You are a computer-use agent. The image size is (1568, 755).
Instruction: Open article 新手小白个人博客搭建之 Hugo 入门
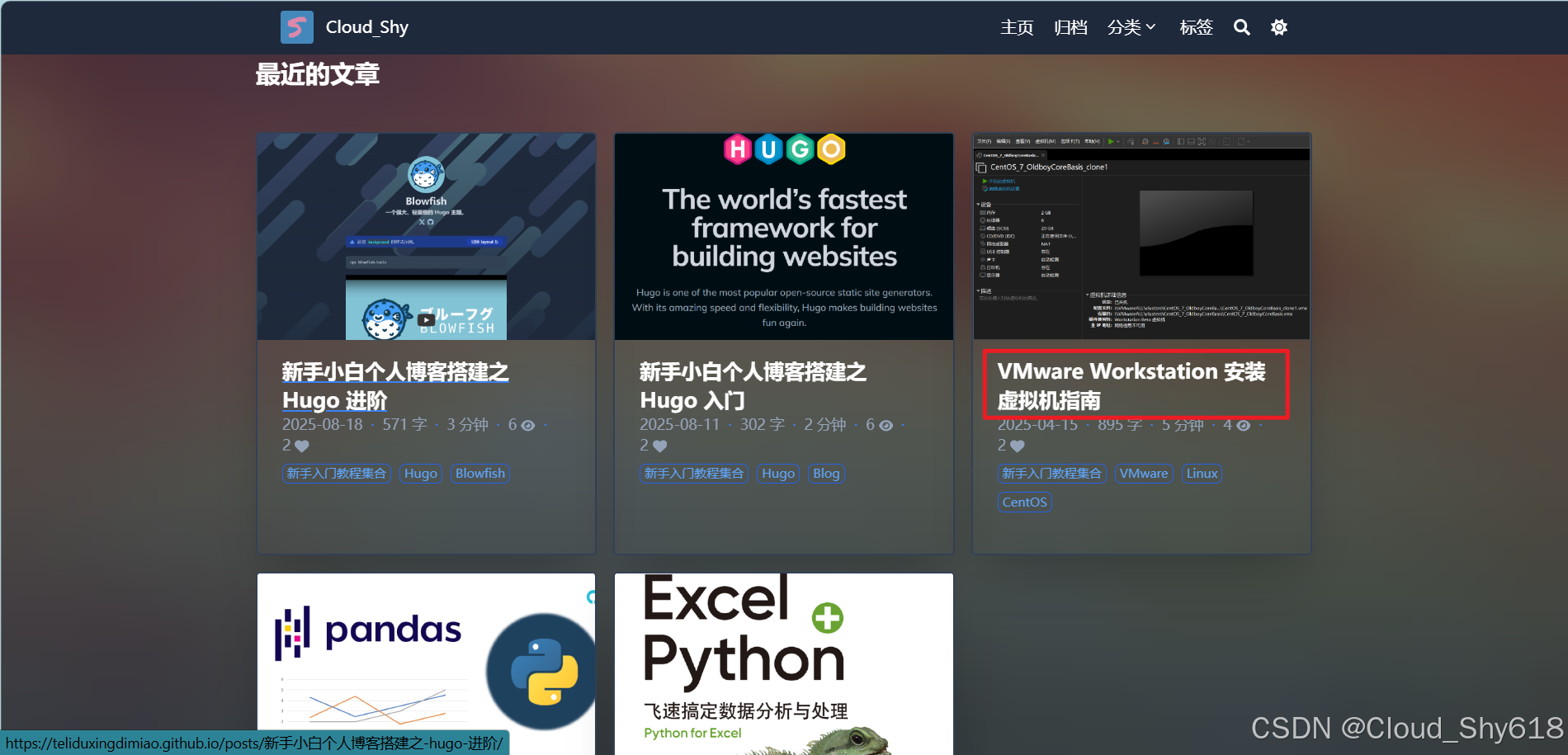point(753,386)
